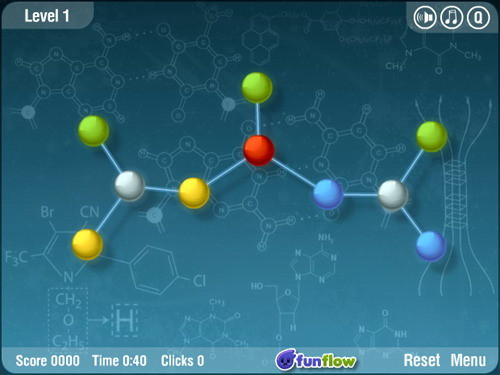Click the Score 0000 readout
The image size is (500, 375).
pyautogui.click(x=48, y=361)
